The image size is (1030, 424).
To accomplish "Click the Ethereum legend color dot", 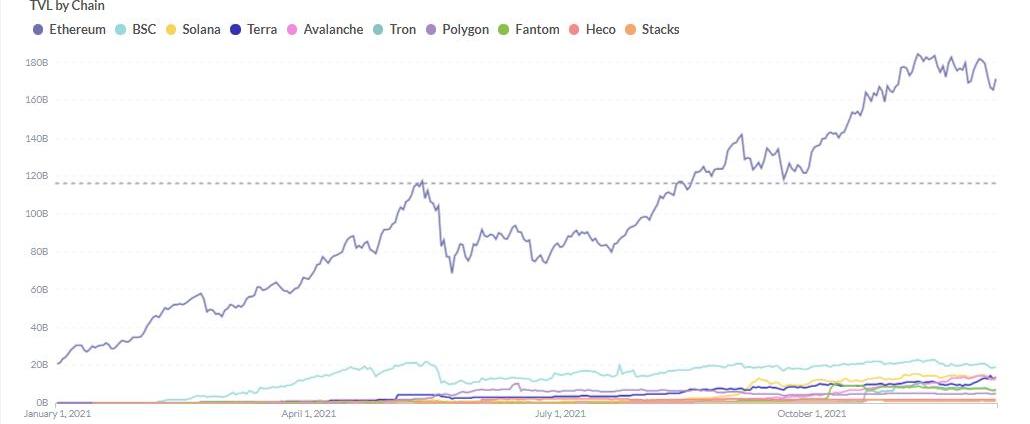I will pos(38,30).
